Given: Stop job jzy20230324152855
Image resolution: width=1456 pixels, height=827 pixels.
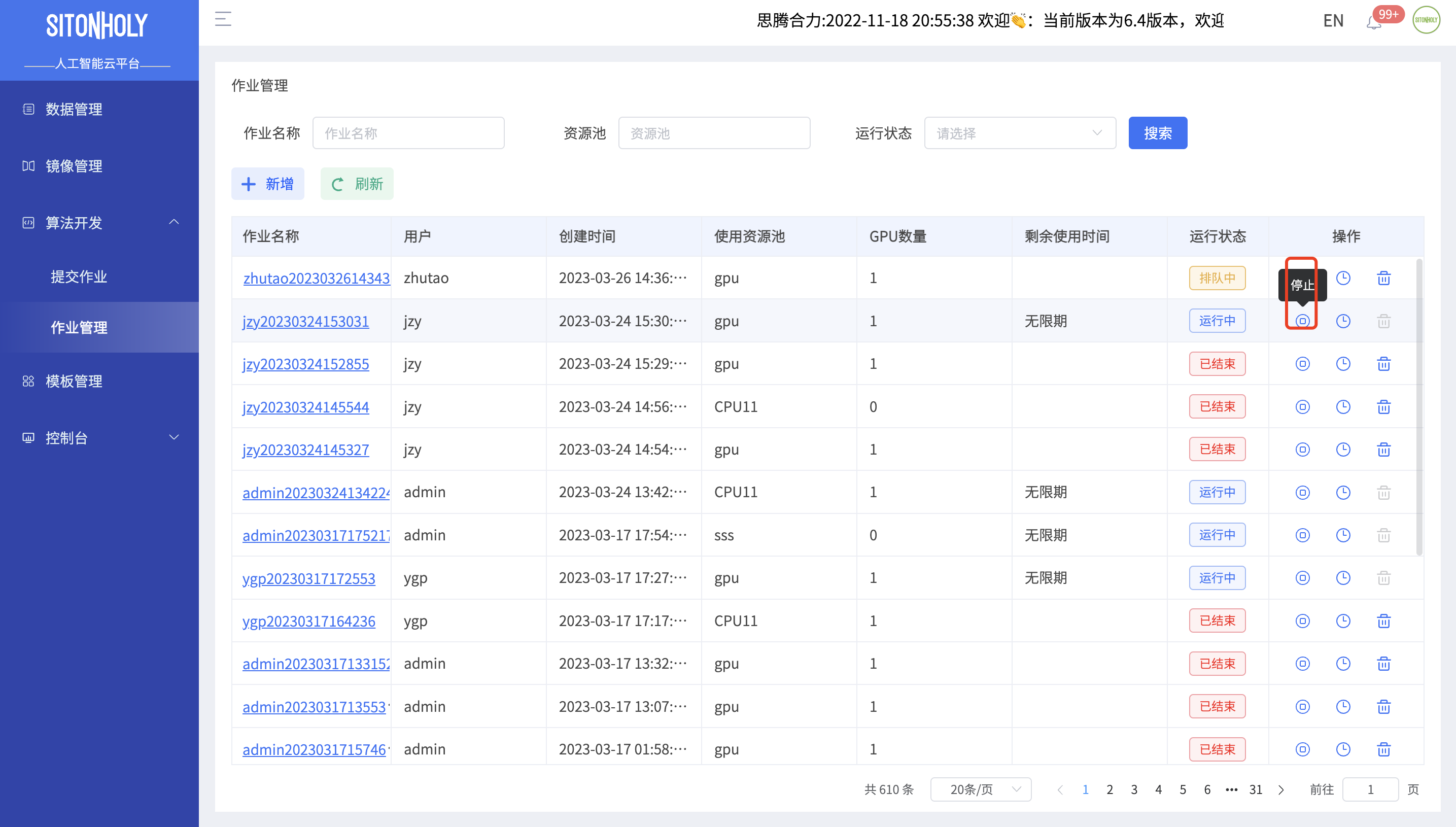Looking at the screenshot, I should coord(1302,363).
